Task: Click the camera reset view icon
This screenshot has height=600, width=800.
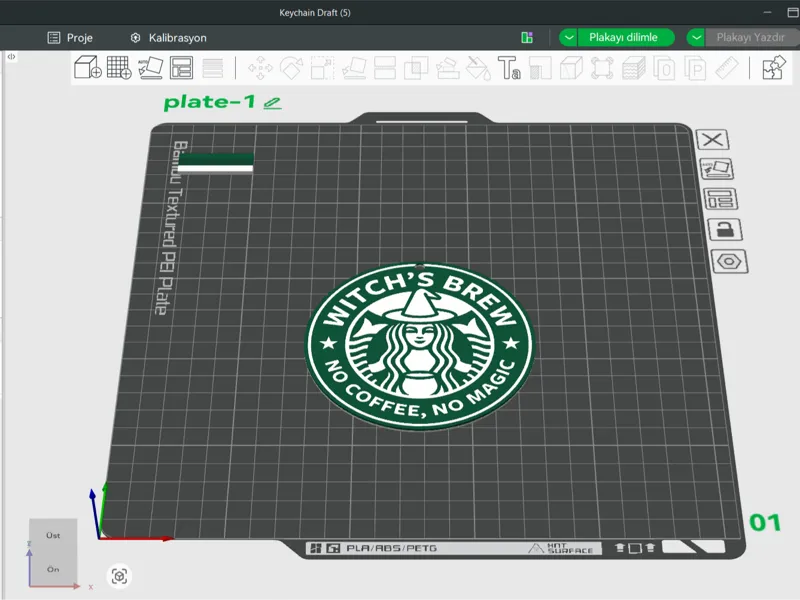Action: [x=119, y=577]
